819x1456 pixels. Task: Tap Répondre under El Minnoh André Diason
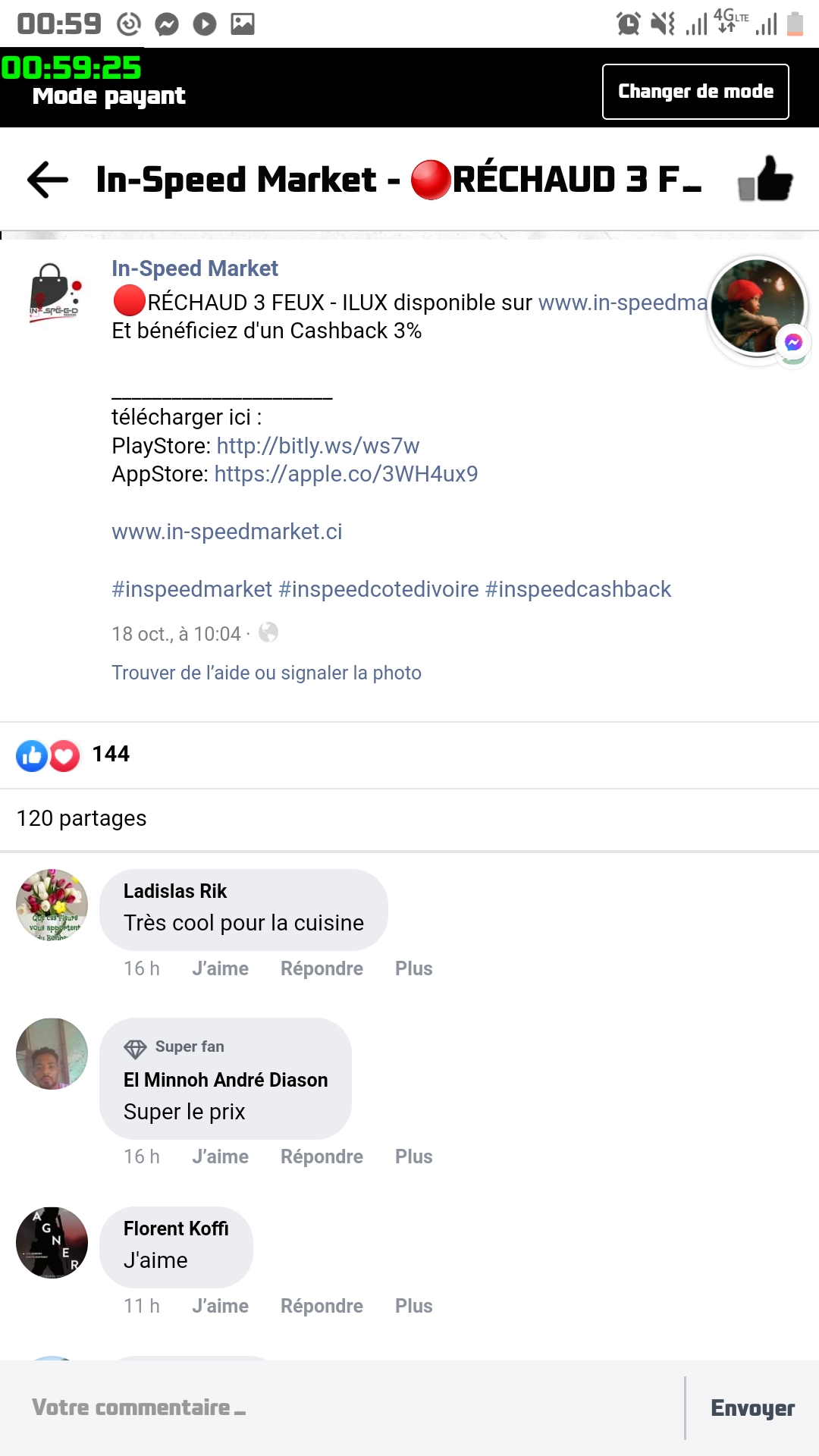point(322,1156)
